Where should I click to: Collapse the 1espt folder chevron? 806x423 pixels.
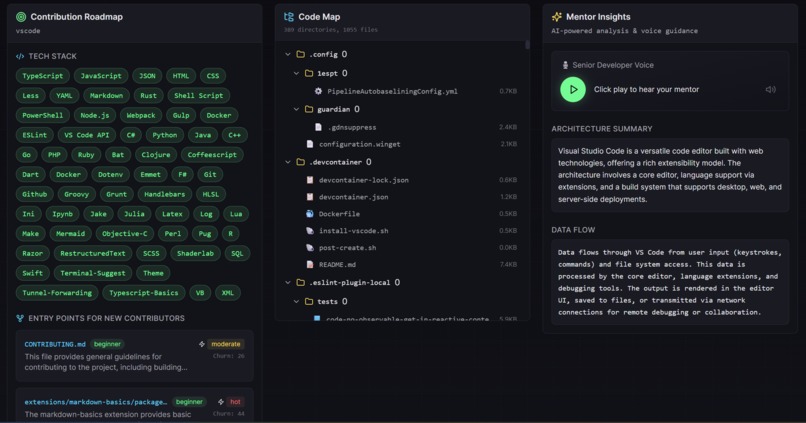296,73
